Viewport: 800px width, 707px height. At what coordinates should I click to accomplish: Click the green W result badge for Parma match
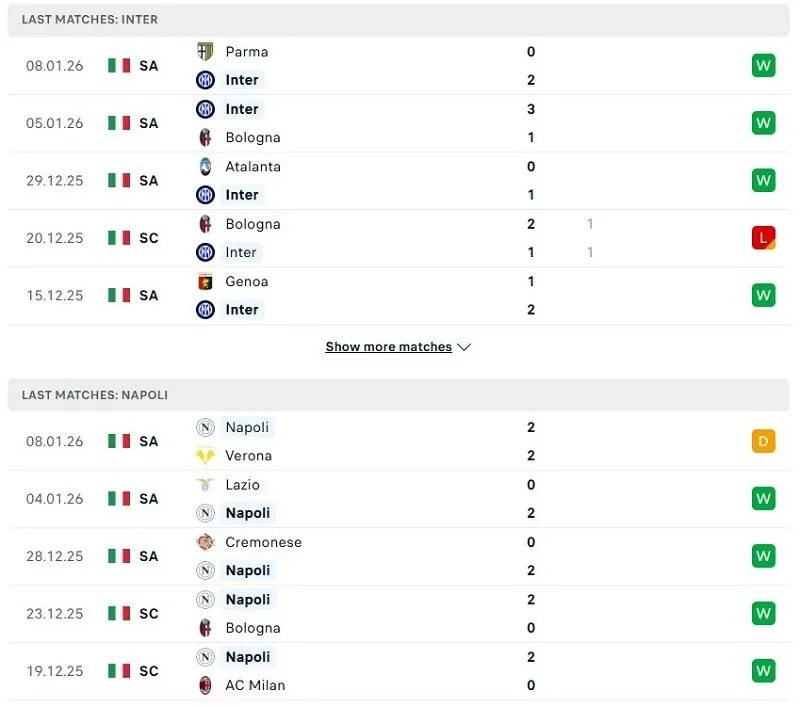(x=763, y=66)
